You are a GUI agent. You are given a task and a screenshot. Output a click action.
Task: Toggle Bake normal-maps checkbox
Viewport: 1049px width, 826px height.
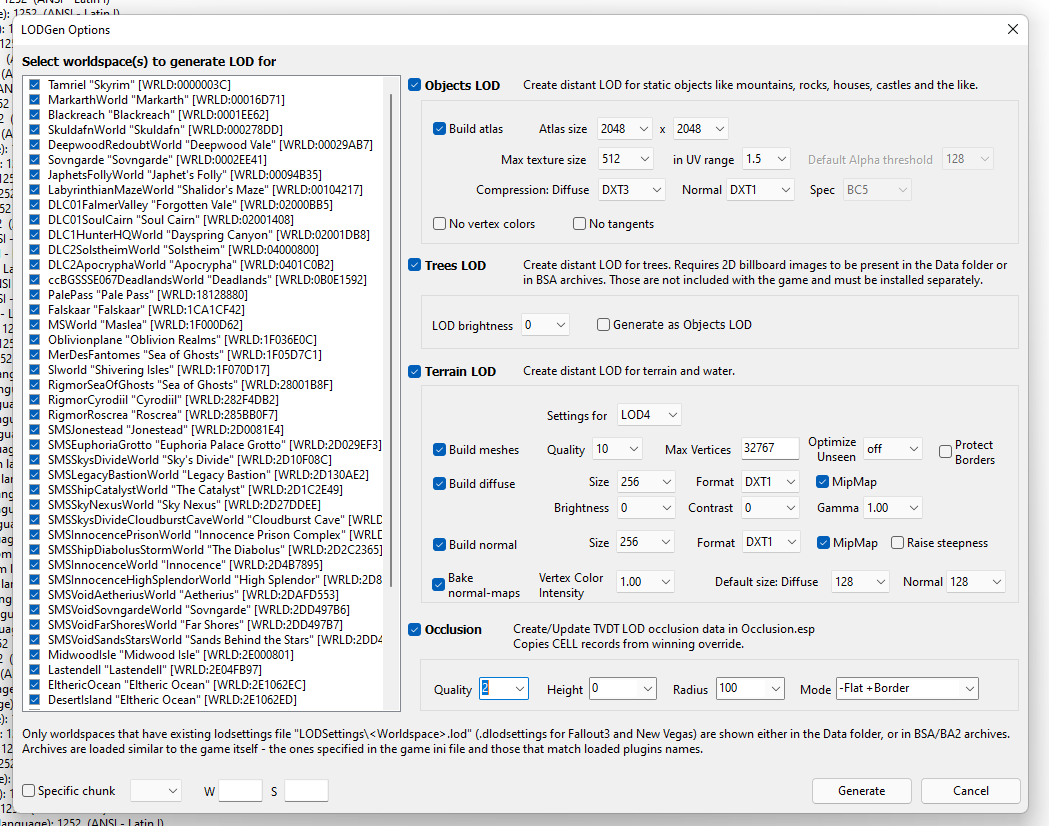coord(439,585)
